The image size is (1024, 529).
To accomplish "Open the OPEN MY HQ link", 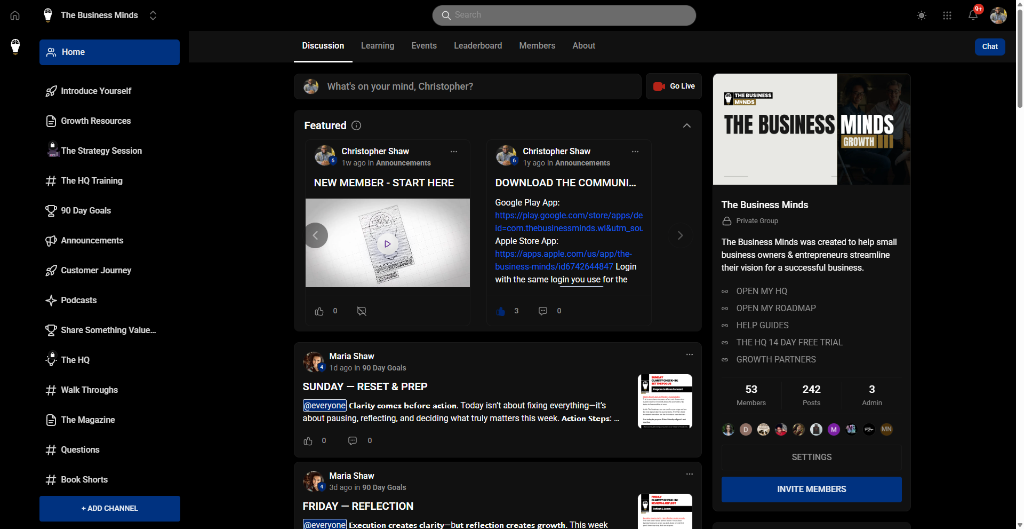I will 761,291.
